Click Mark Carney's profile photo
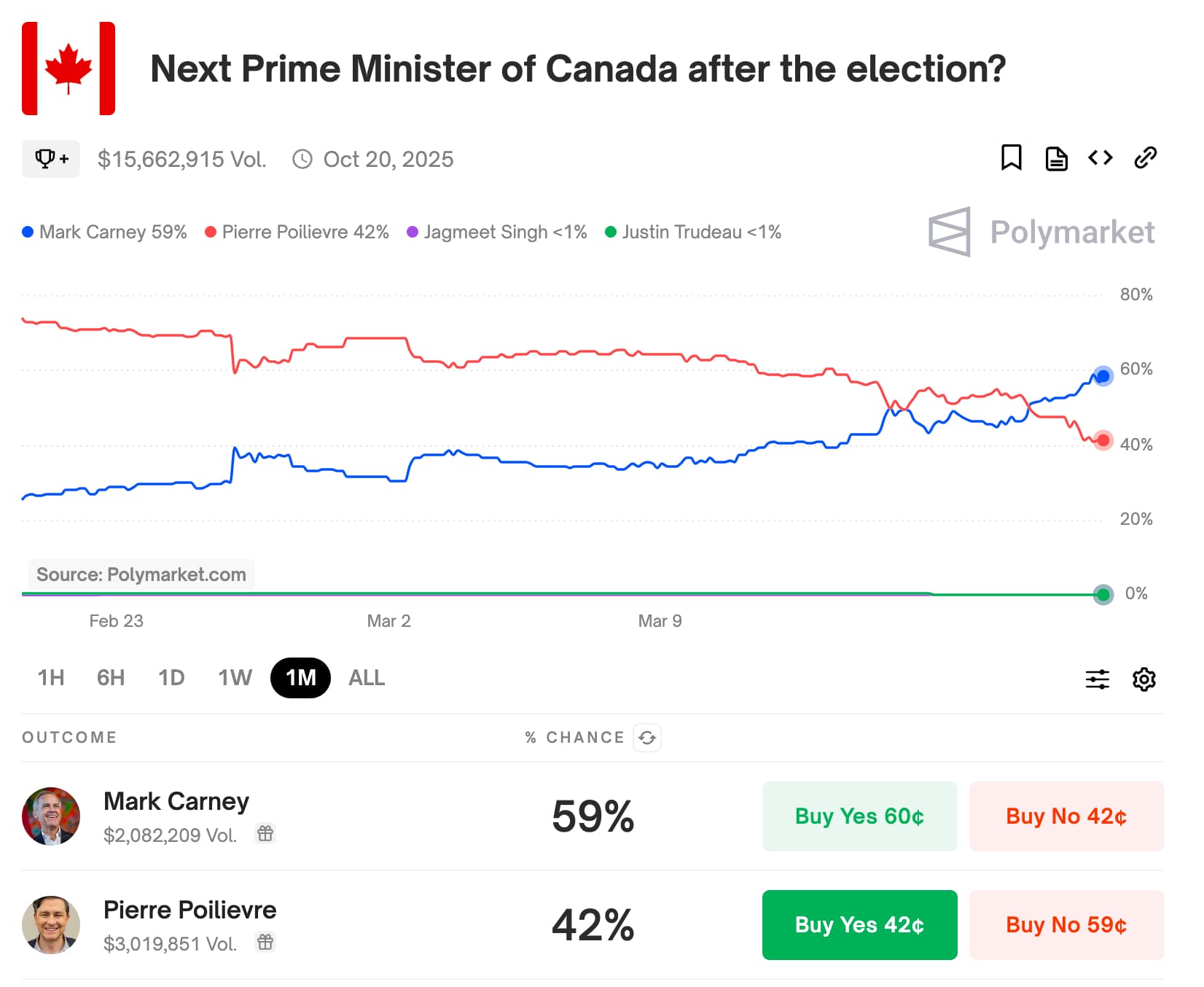This screenshot has height=987, width=1204. (x=51, y=816)
